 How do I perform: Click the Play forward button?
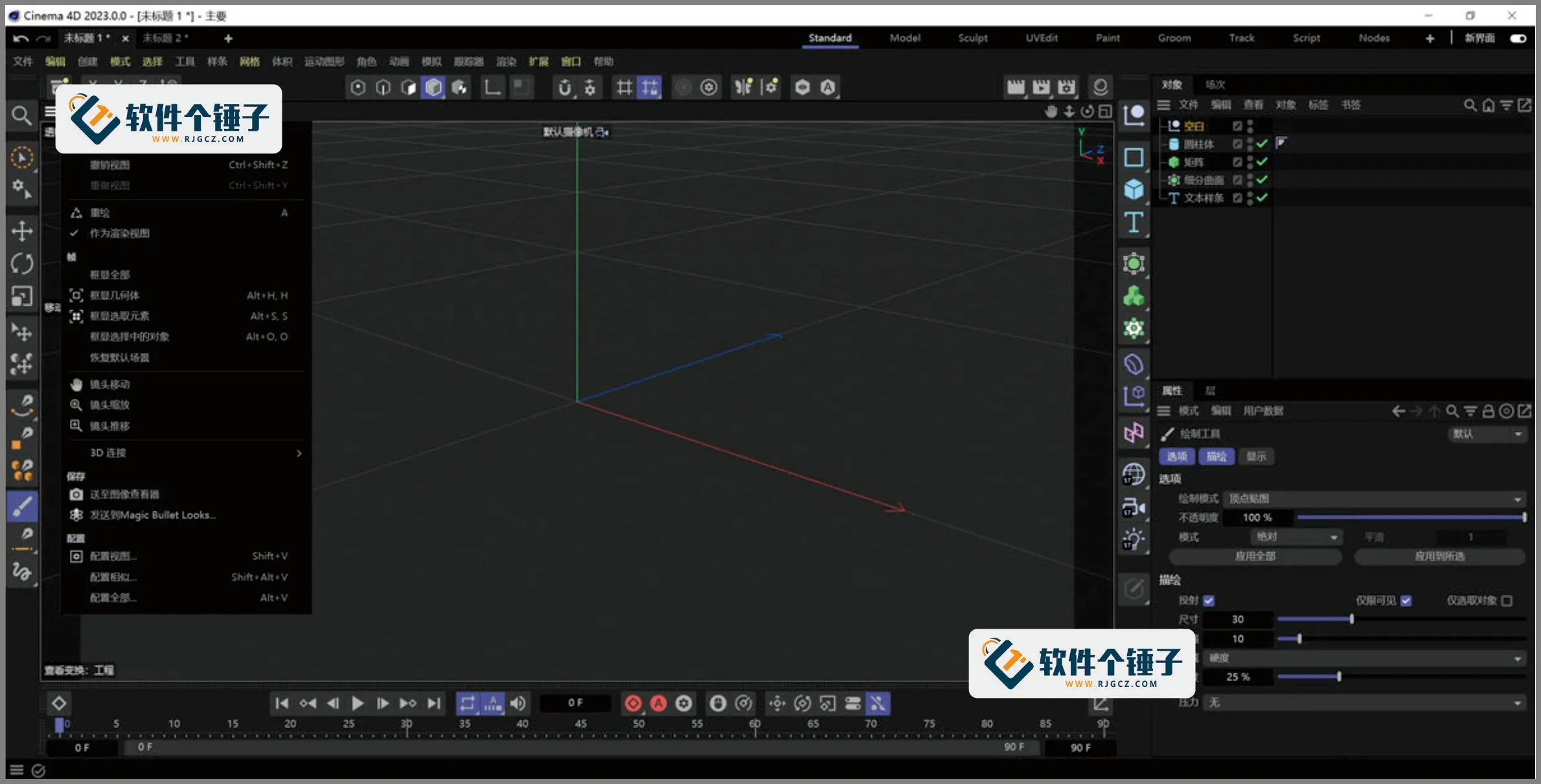click(357, 703)
